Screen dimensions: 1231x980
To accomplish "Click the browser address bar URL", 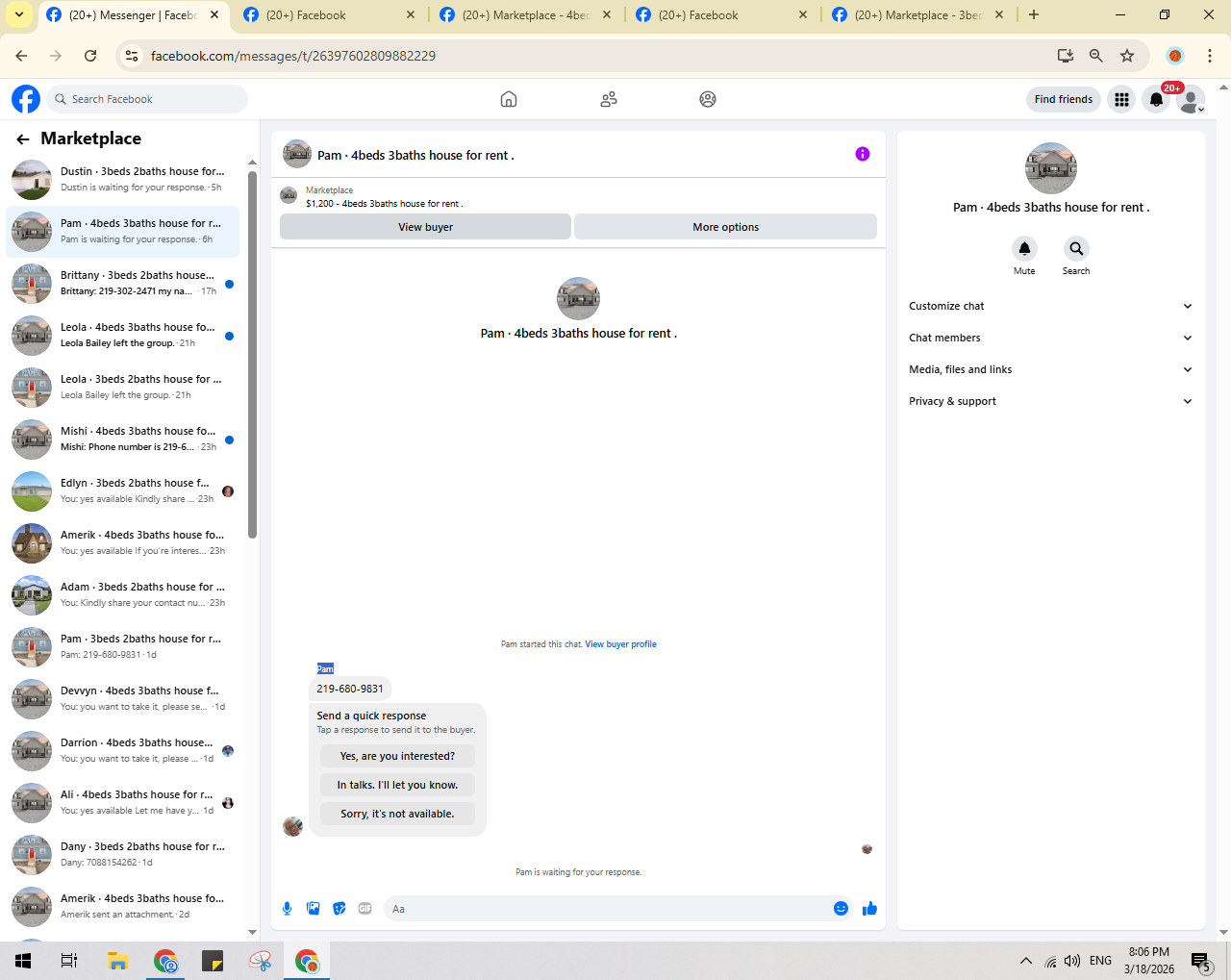I will pos(293,56).
